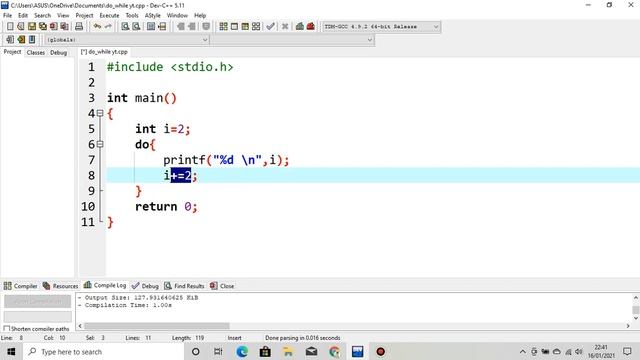Click the Syntax Check checkmark icon

[x=270, y=27]
